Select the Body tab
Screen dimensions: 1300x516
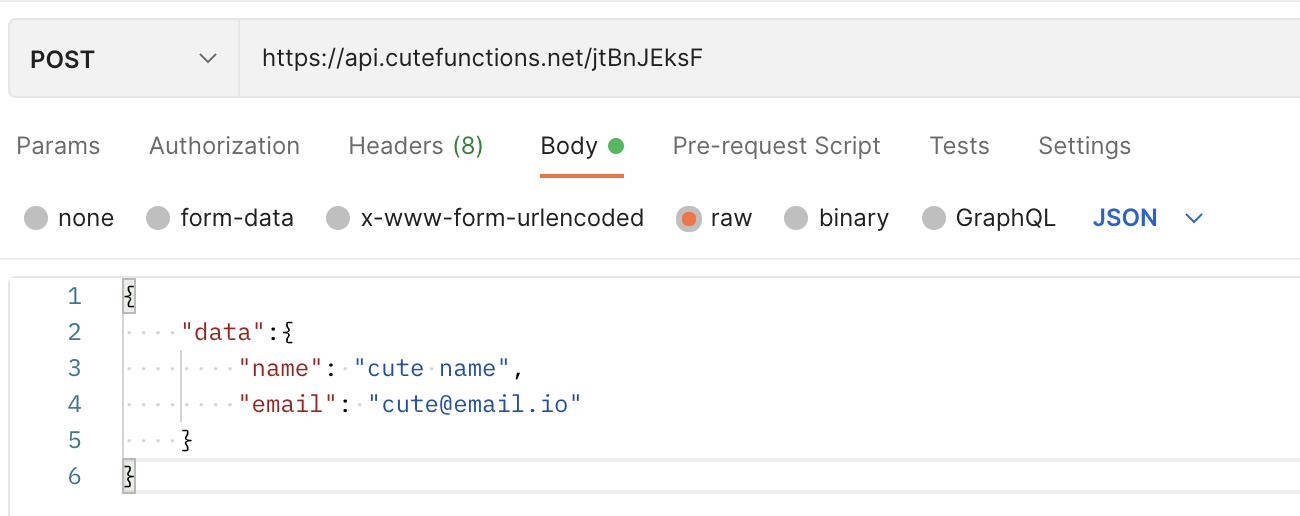(x=569, y=146)
